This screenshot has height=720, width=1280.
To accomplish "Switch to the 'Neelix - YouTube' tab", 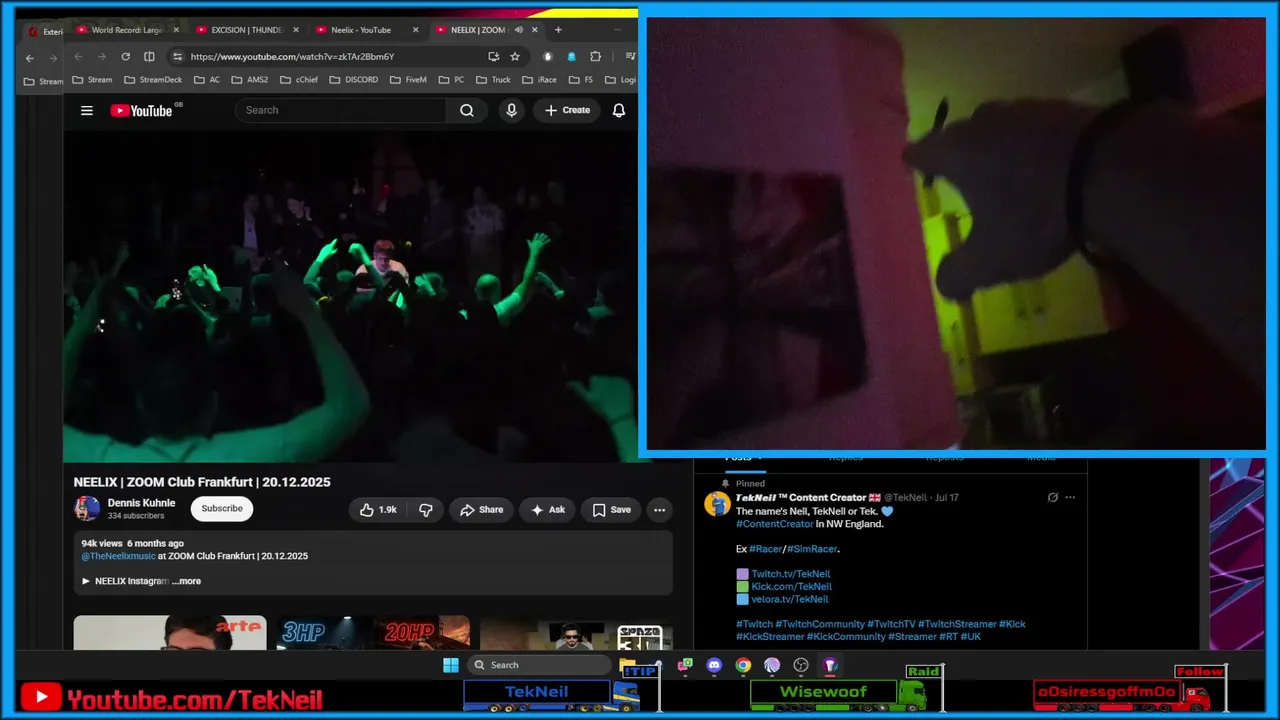I will coord(367,30).
